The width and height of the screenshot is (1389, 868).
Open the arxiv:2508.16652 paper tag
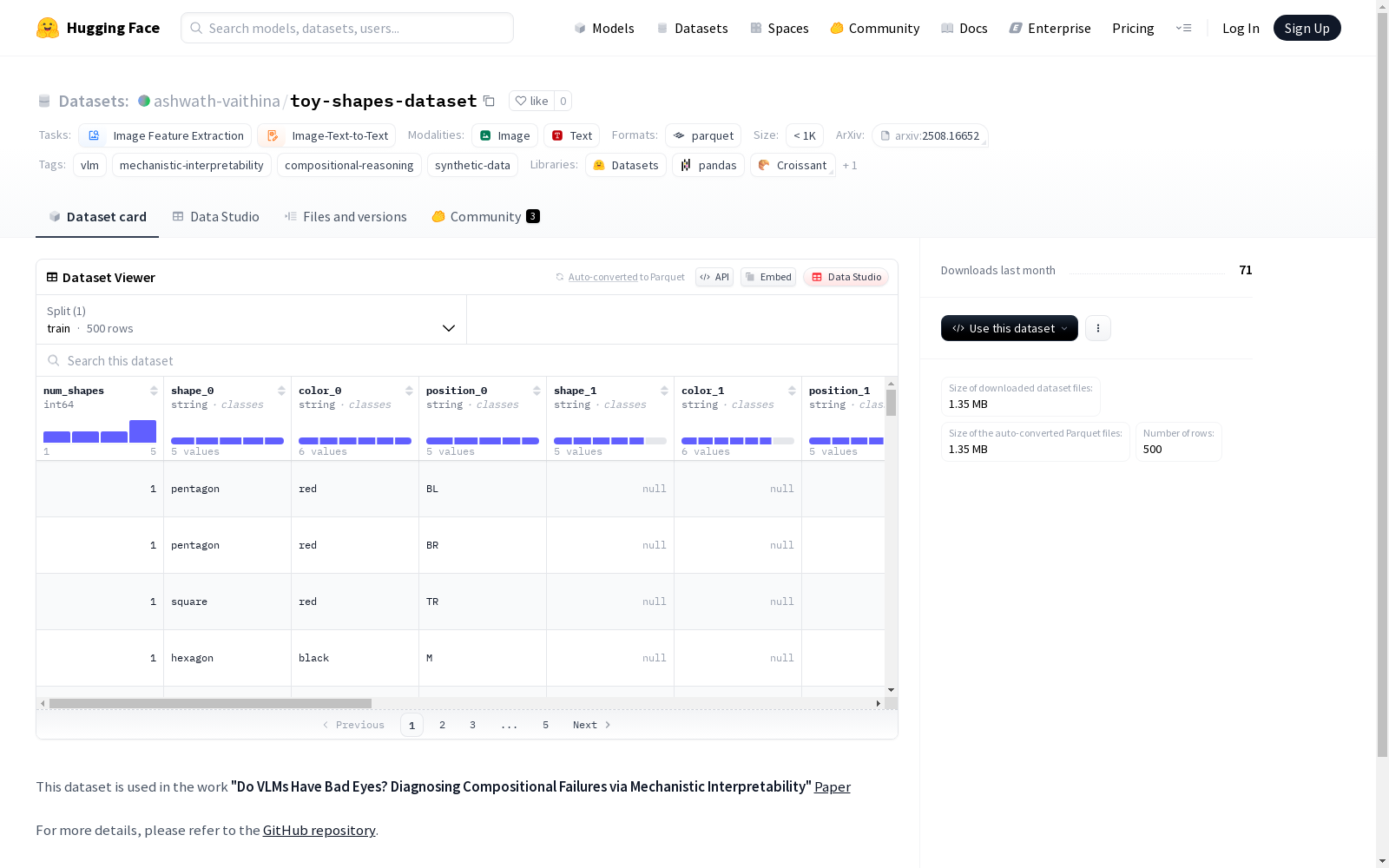[x=930, y=135]
